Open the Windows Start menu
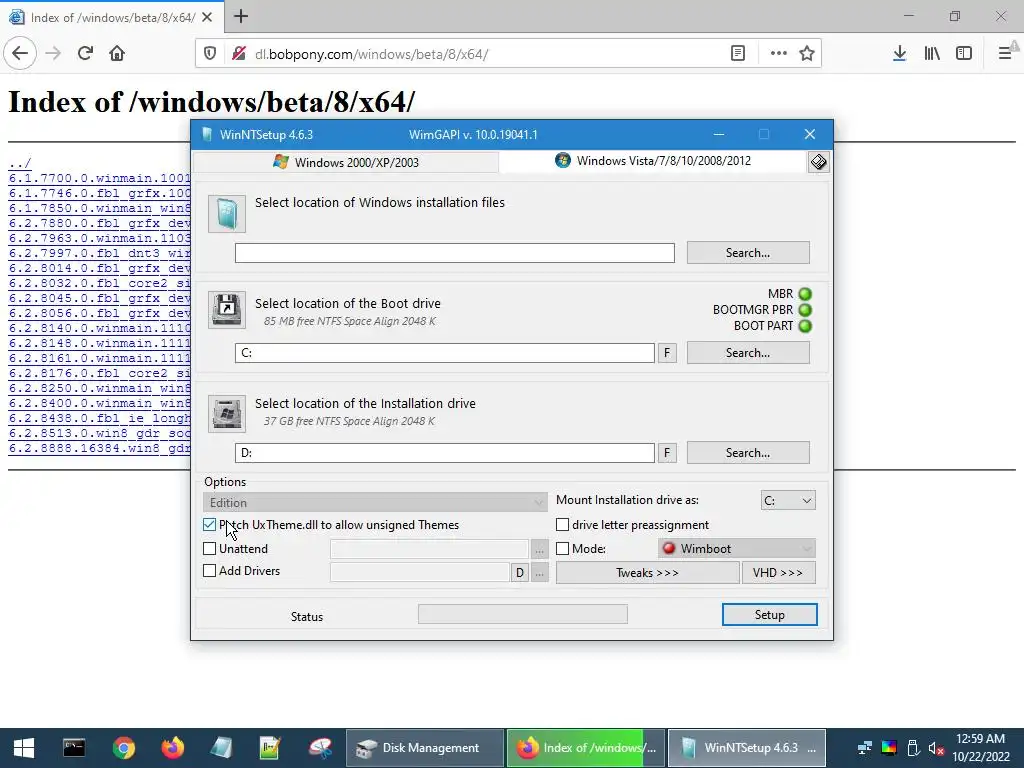Image resolution: width=1024 pixels, height=768 pixels. tap(24, 748)
